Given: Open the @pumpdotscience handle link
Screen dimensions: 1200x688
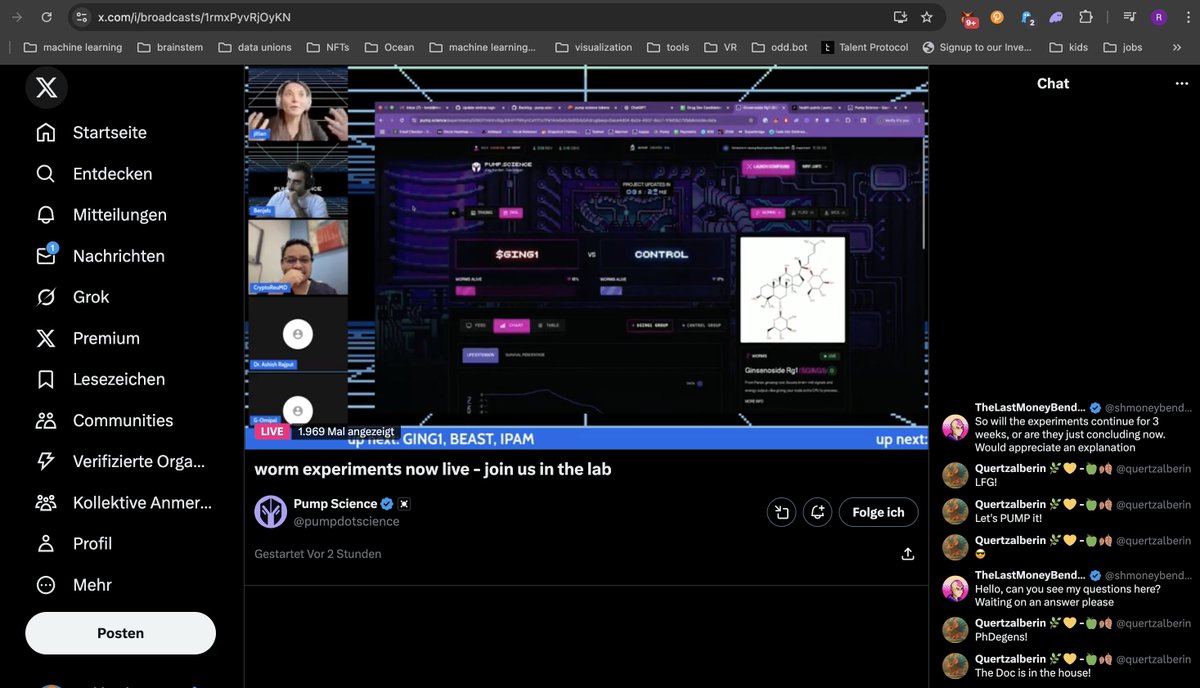Looking at the screenshot, I should (x=347, y=521).
